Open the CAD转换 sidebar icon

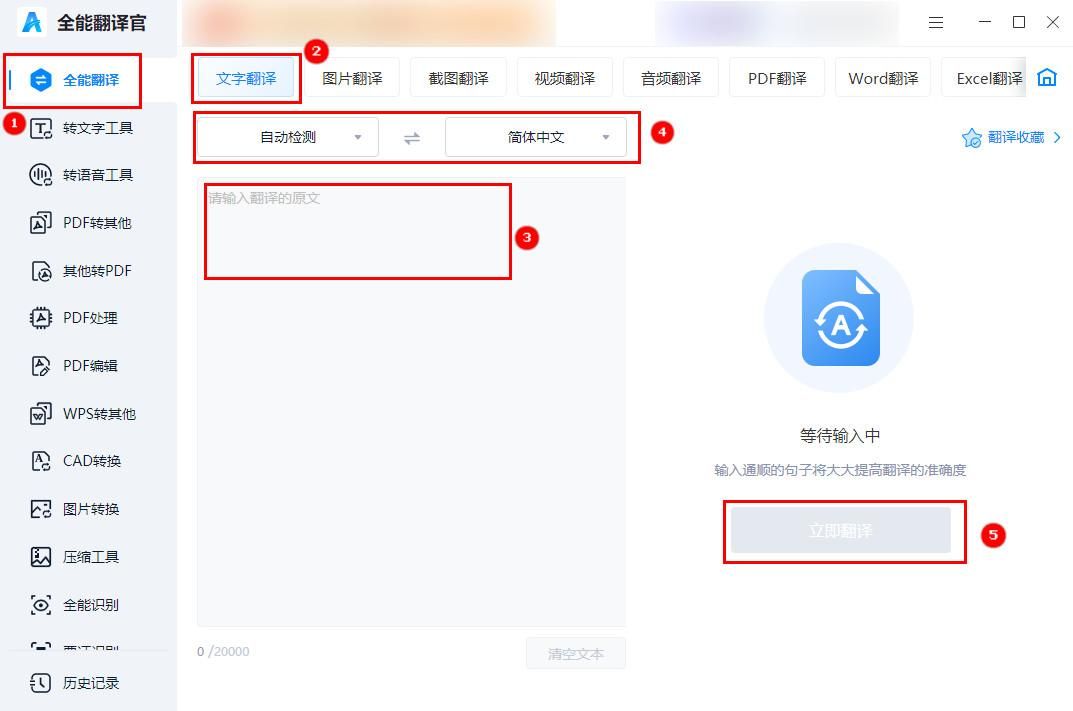coord(40,461)
